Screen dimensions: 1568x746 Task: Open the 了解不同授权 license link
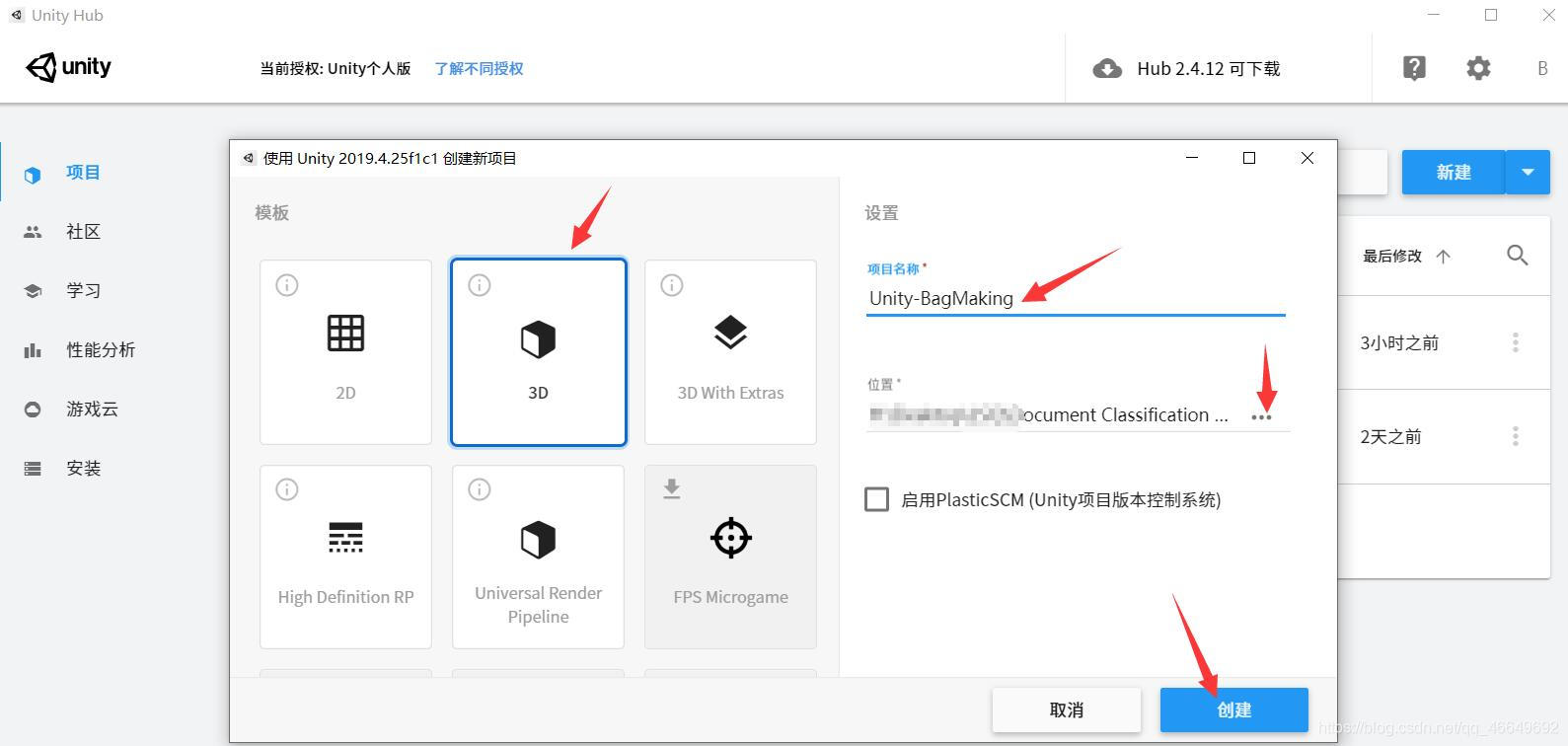click(x=479, y=68)
